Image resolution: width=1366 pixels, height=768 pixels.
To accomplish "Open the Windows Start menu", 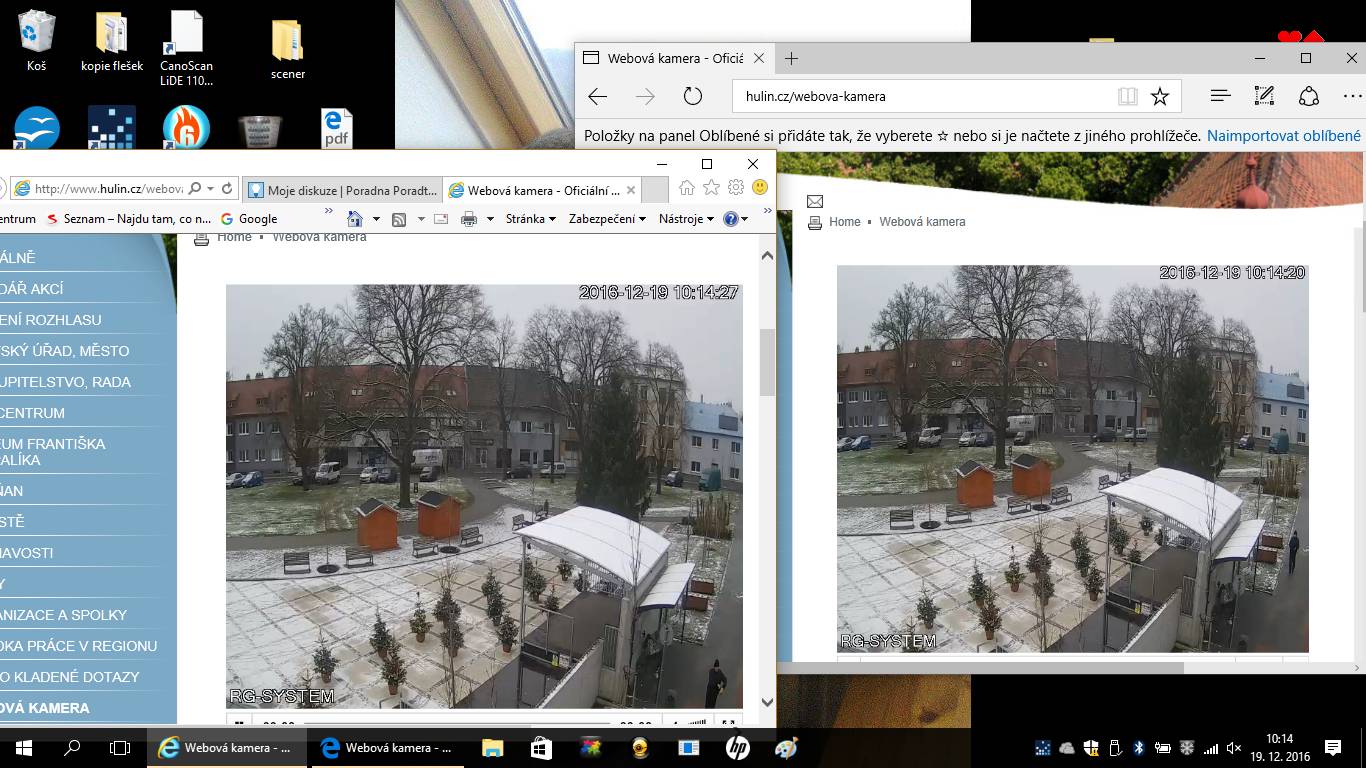I will [24, 748].
